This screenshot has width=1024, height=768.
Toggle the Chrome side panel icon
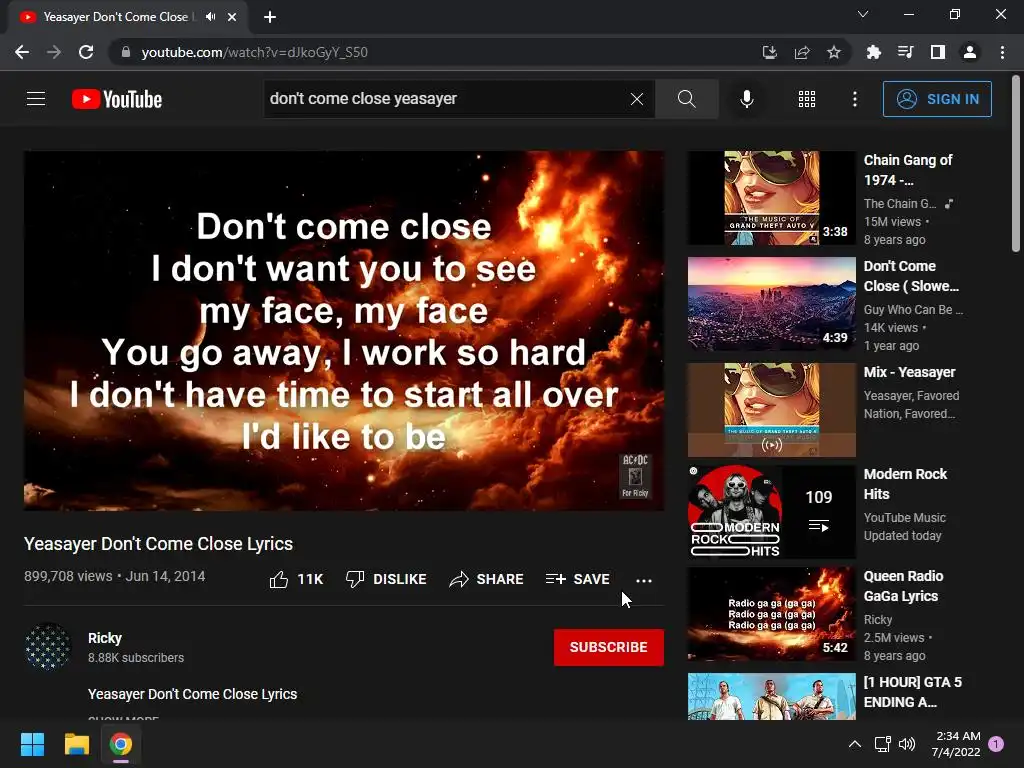point(938,52)
